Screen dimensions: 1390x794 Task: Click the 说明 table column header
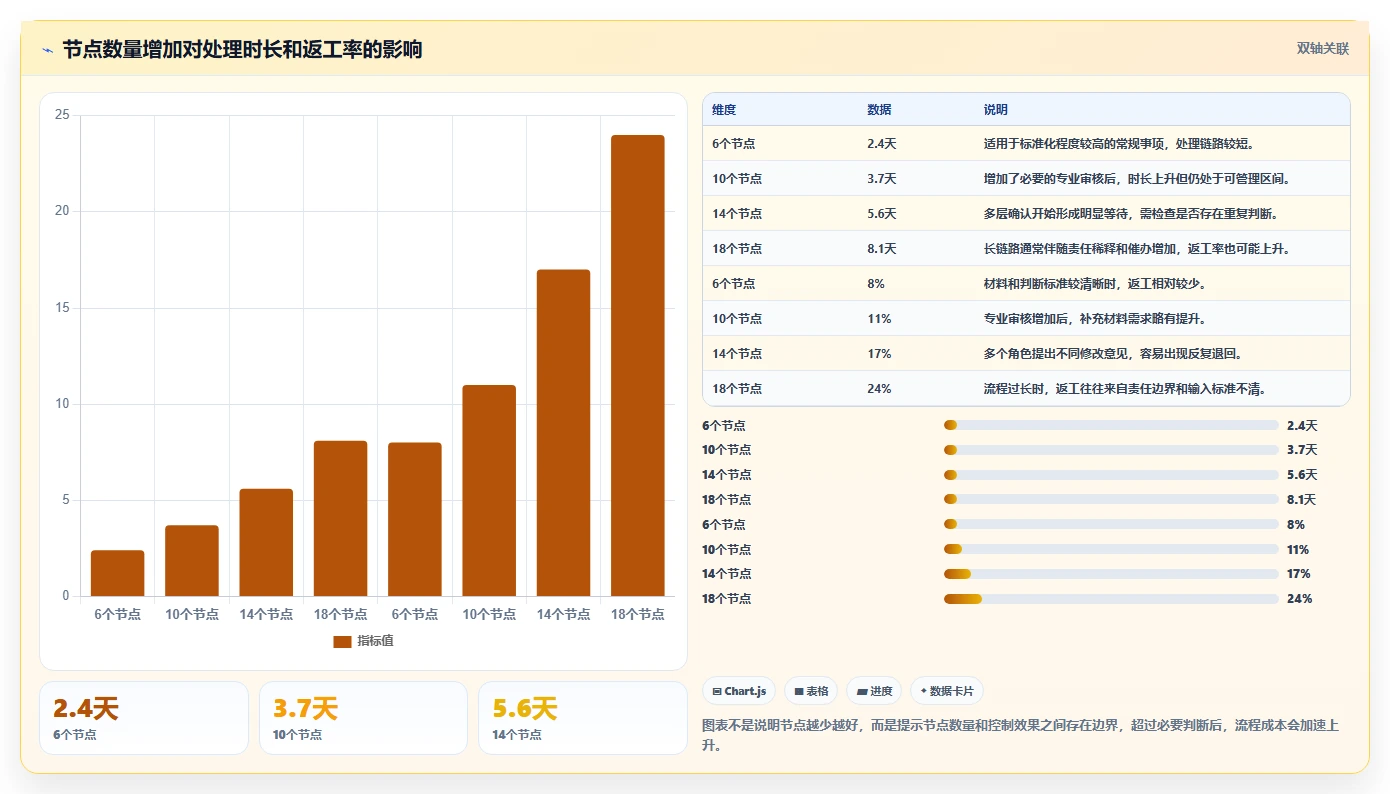(x=996, y=110)
